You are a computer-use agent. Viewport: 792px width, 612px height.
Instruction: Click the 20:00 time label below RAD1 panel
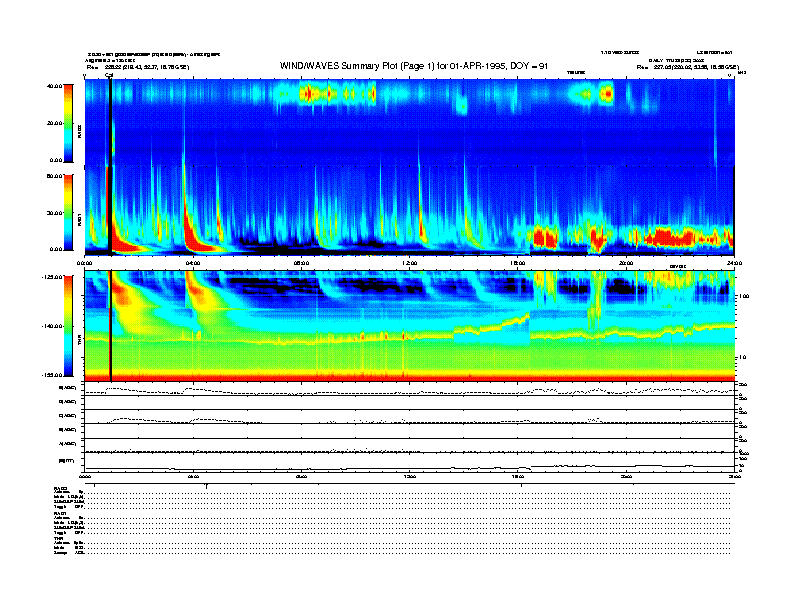626,263
